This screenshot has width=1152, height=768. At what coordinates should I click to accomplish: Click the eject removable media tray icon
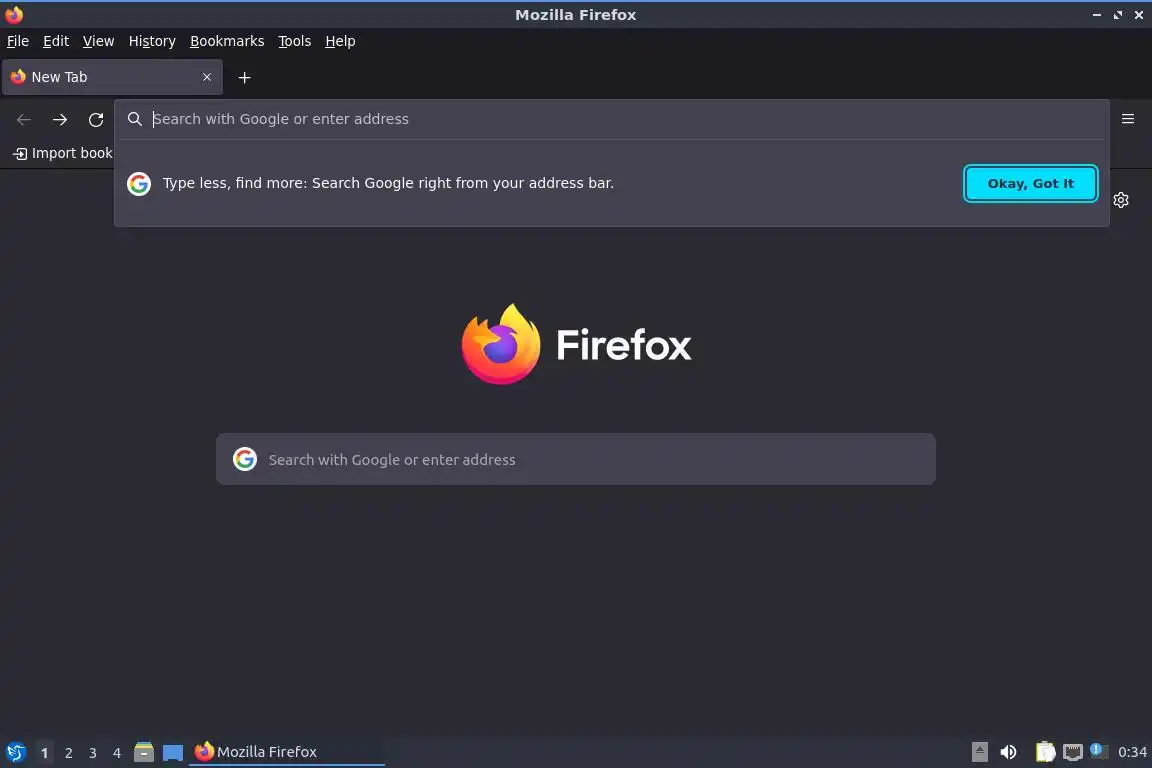979,752
